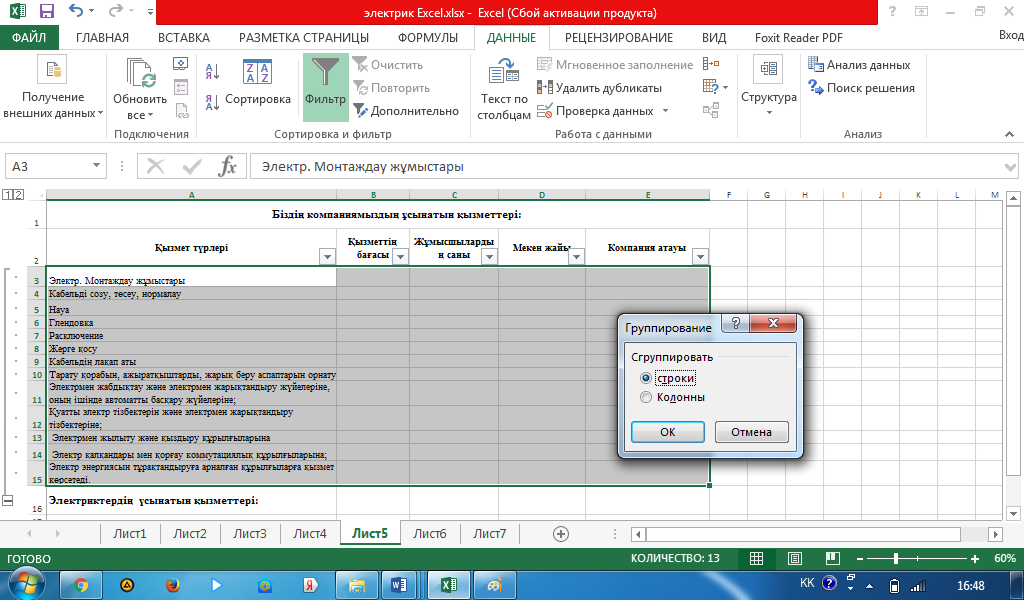Viewport: 1024px width, 600px height.
Task: Click the Refresh All icon
Action: tap(140, 74)
